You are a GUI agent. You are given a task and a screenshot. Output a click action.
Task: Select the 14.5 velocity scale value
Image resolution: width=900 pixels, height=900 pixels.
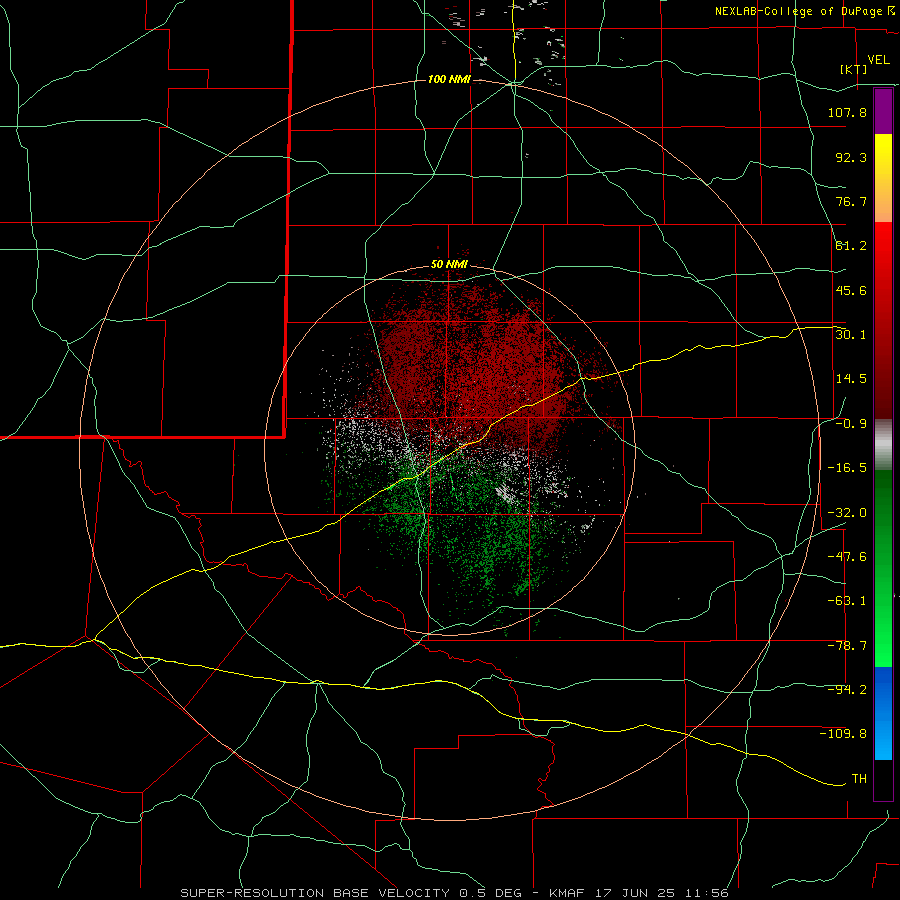click(x=851, y=379)
